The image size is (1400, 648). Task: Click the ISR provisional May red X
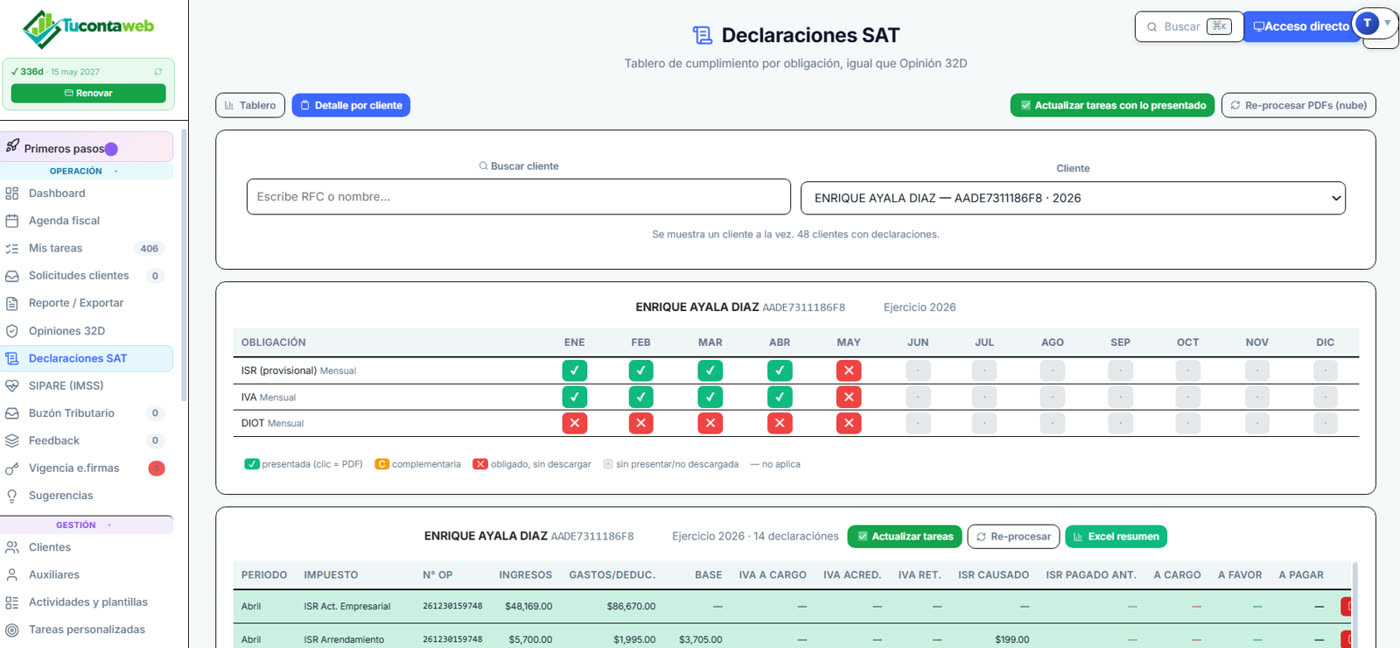point(849,371)
